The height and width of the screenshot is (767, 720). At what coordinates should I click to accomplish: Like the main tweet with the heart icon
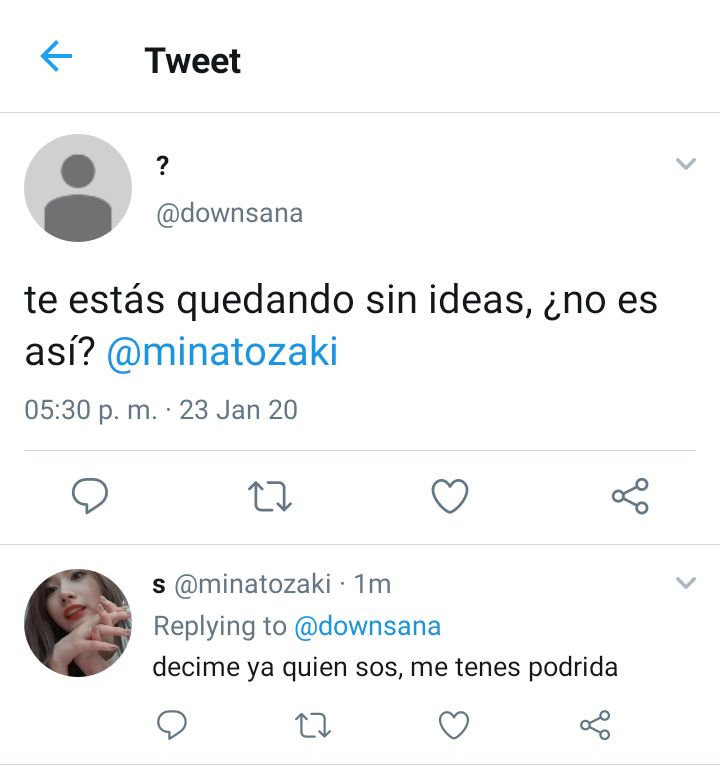coord(450,496)
